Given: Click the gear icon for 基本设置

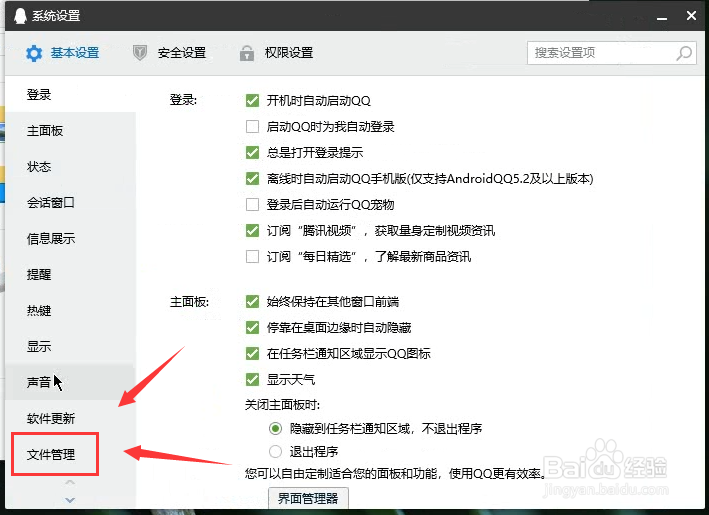Looking at the screenshot, I should tap(34, 53).
